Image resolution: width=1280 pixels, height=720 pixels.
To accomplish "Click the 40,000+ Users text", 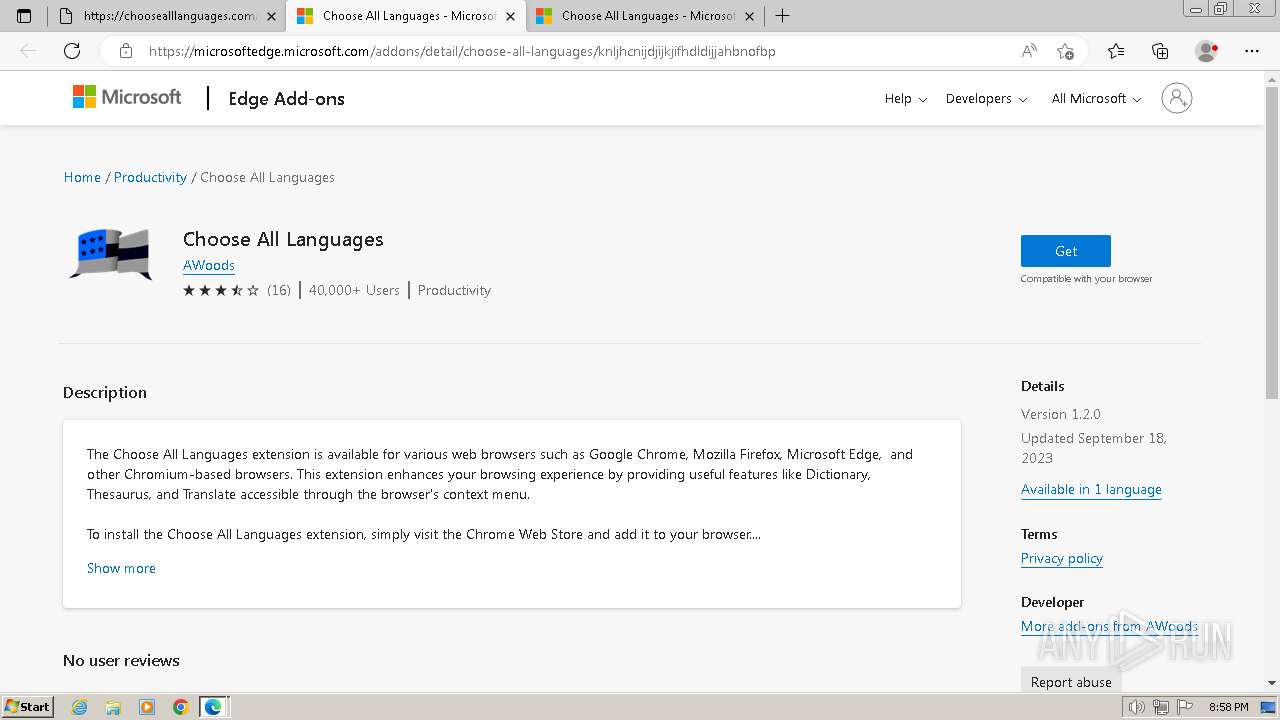I will 354,290.
